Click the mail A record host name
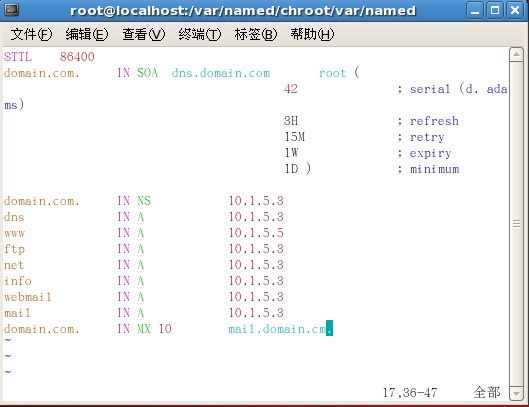The image size is (529, 407). tap(17, 313)
